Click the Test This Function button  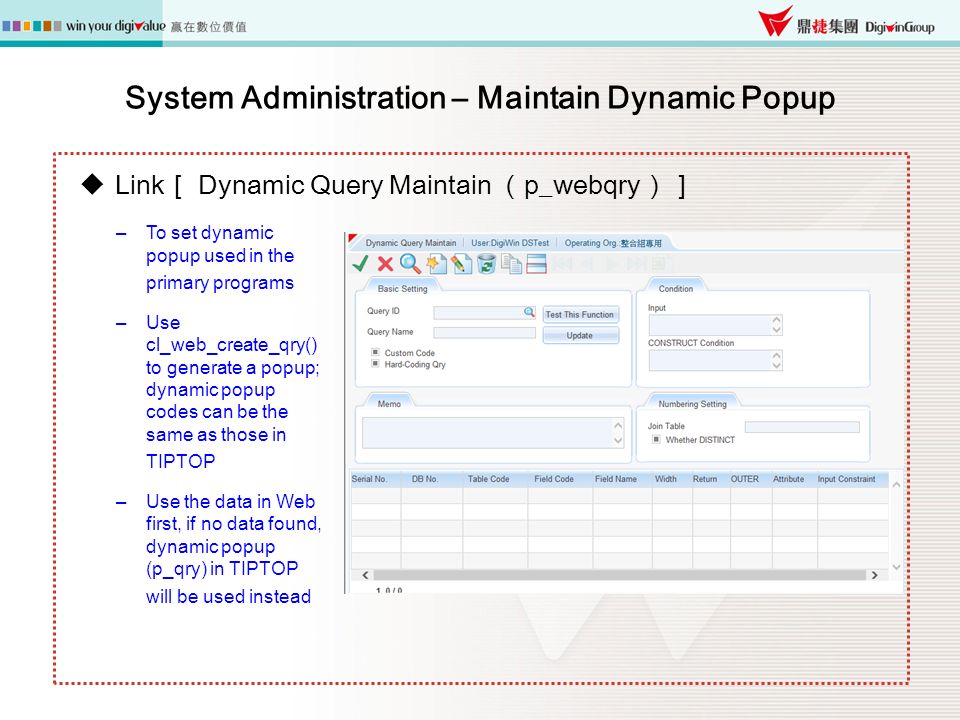click(x=580, y=314)
